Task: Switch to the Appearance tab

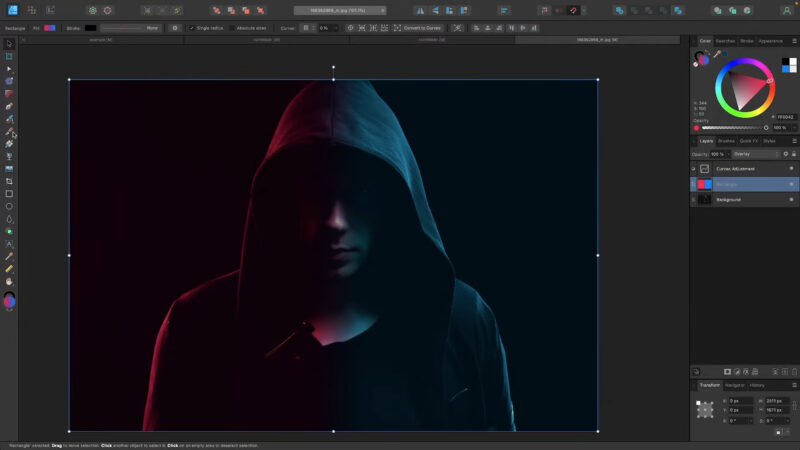Action: 770,41
